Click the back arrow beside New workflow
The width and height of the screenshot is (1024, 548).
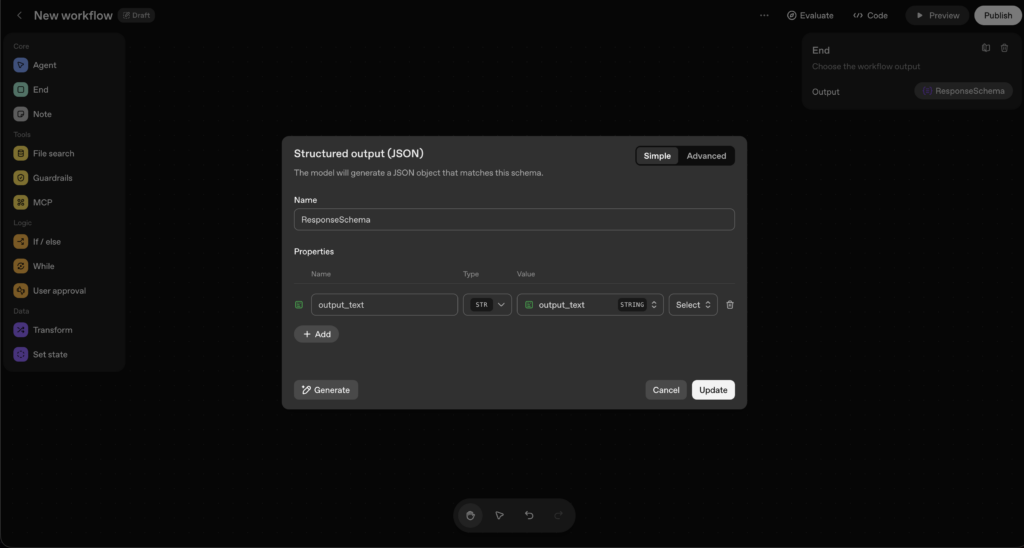(x=19, y=16)
